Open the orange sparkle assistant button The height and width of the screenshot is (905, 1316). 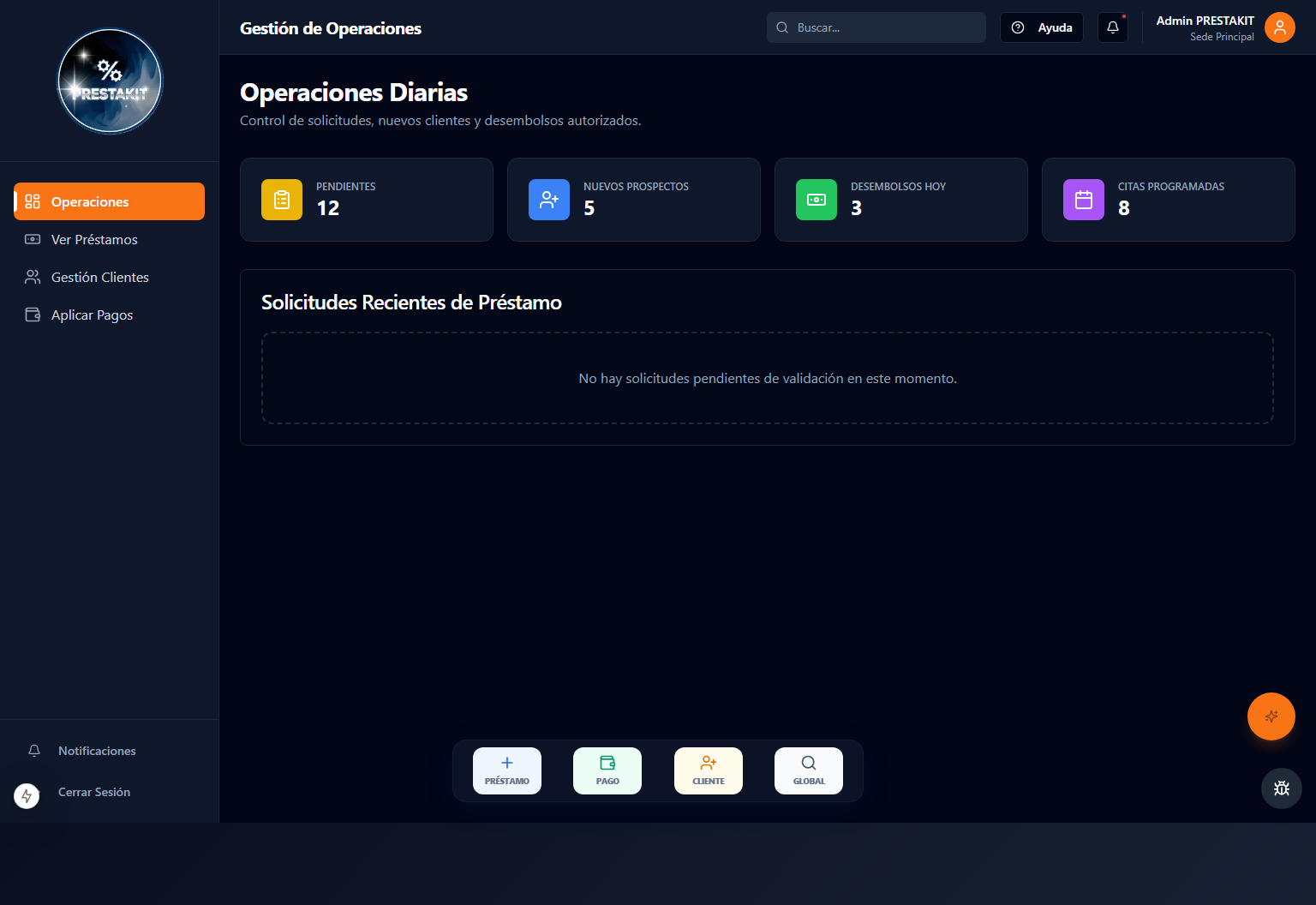(1271, 716)
